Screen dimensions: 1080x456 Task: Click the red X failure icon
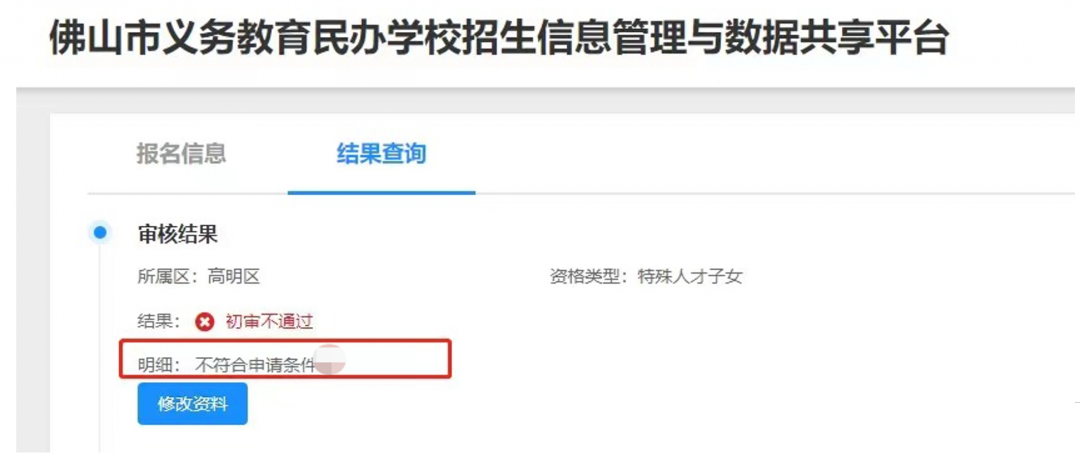205,322
